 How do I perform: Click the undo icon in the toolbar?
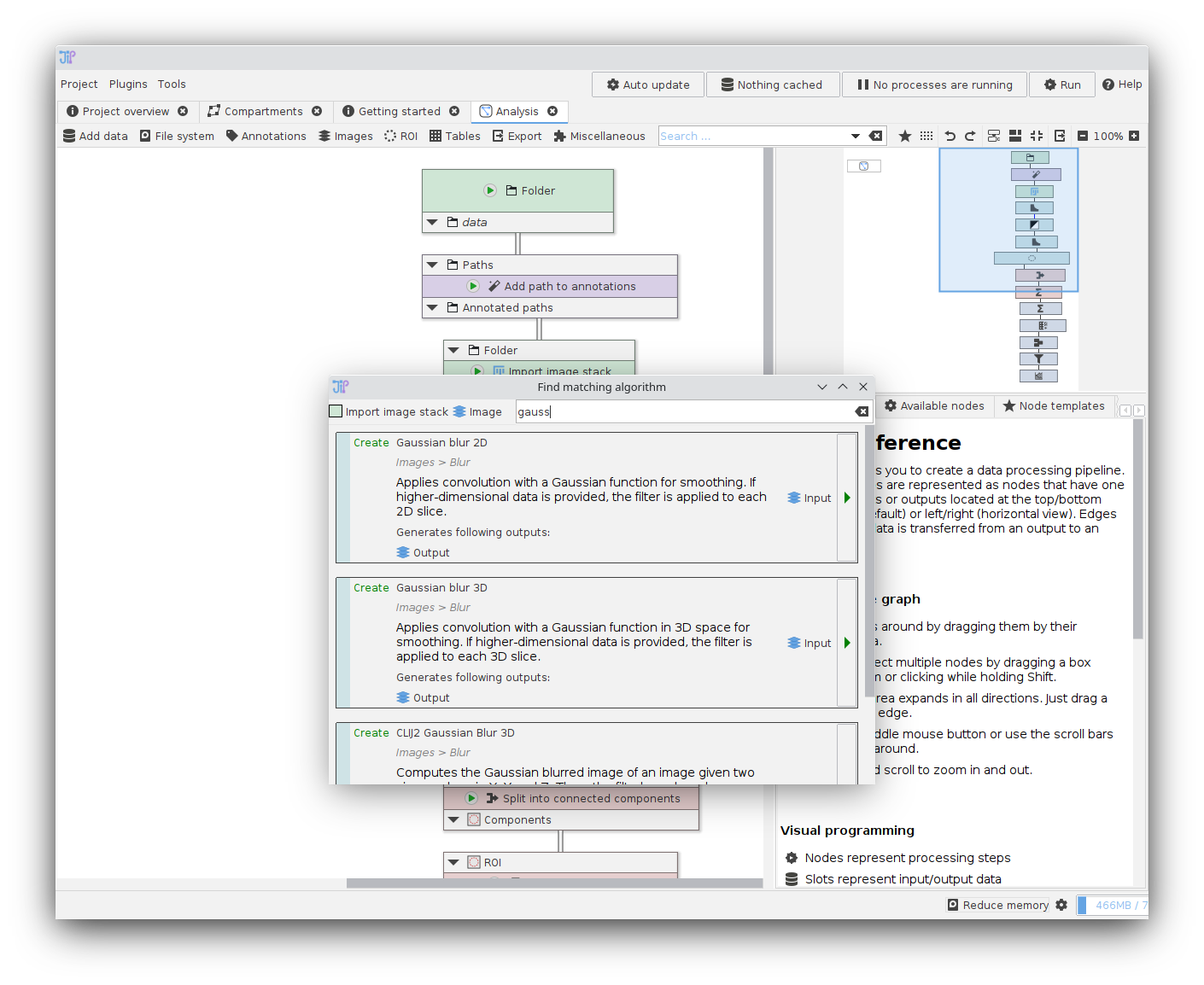[x=950, y=136]
